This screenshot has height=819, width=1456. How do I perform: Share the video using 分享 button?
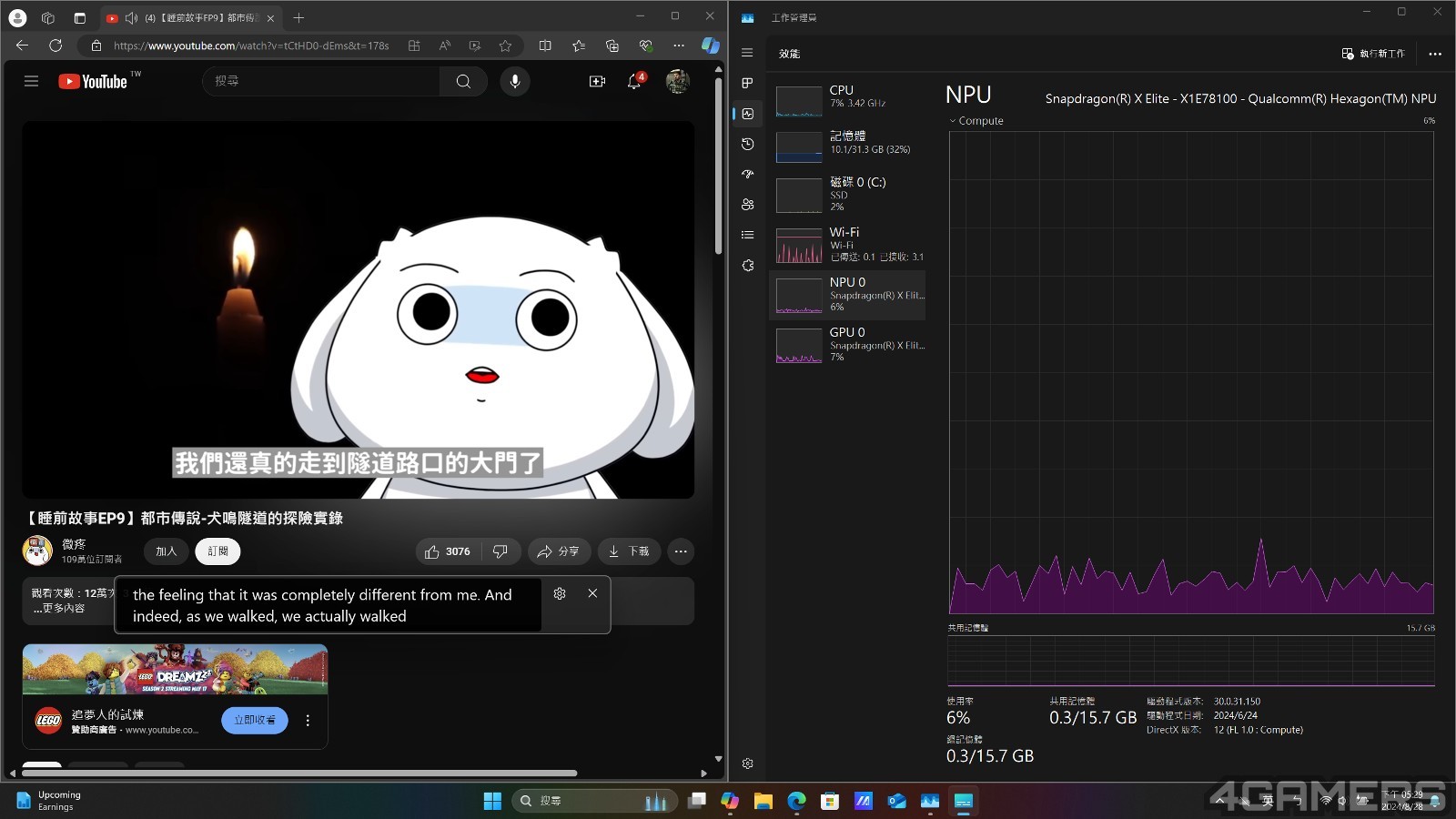pos(559,551)
